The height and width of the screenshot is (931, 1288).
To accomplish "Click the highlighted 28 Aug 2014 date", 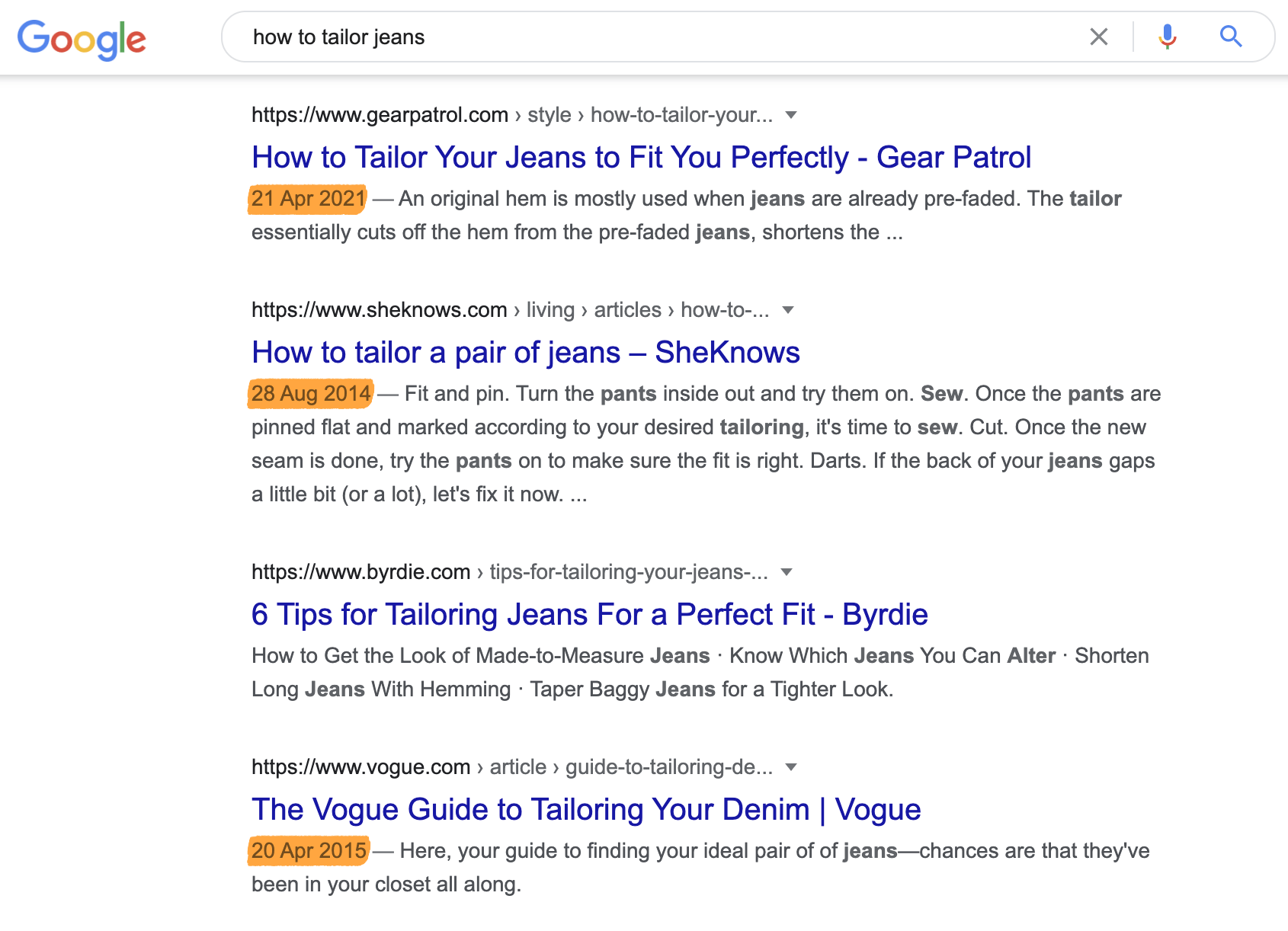I will click(x=311, y=394).
